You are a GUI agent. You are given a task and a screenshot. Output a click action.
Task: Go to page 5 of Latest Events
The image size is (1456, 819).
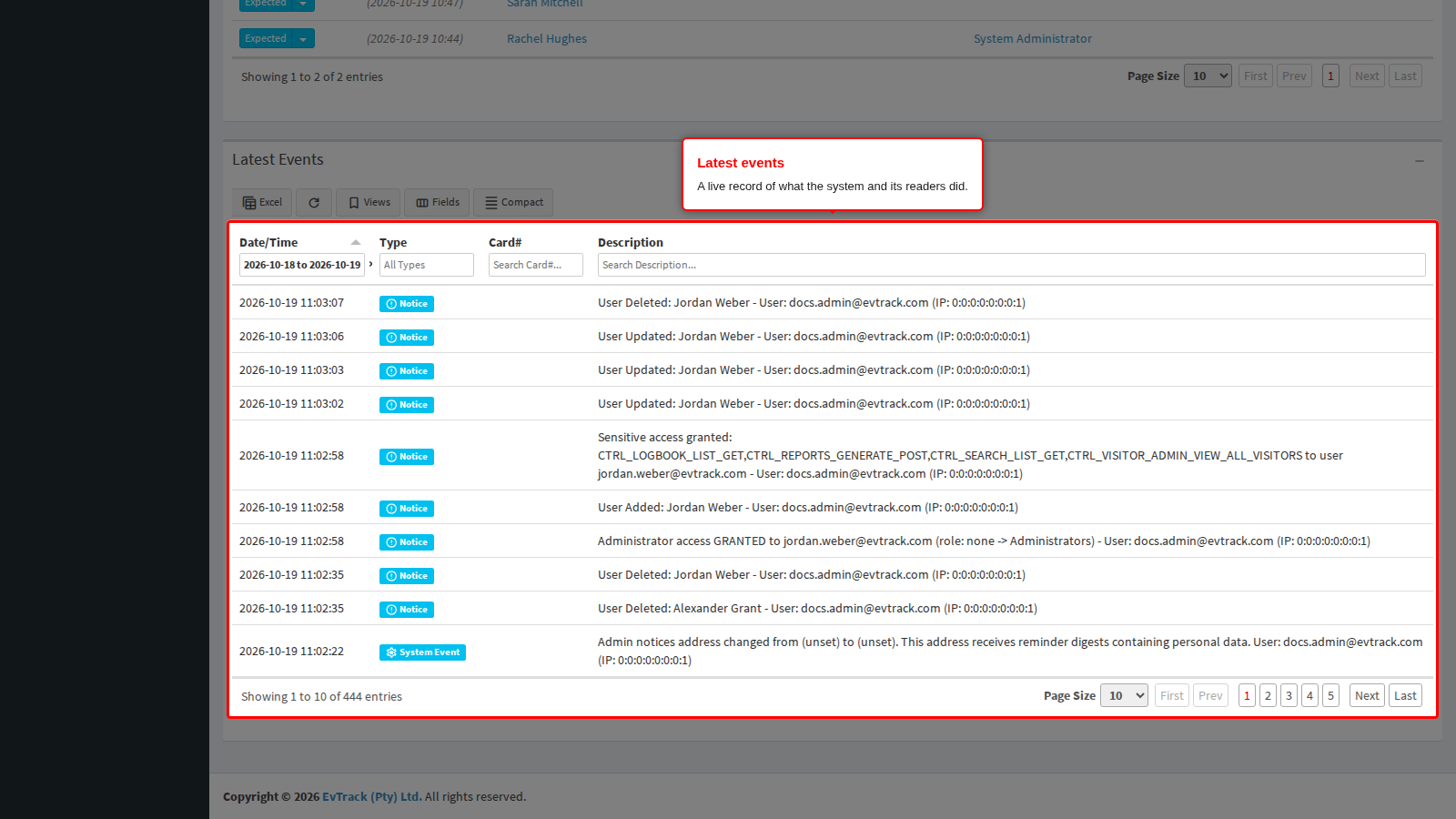[1330, 696]
